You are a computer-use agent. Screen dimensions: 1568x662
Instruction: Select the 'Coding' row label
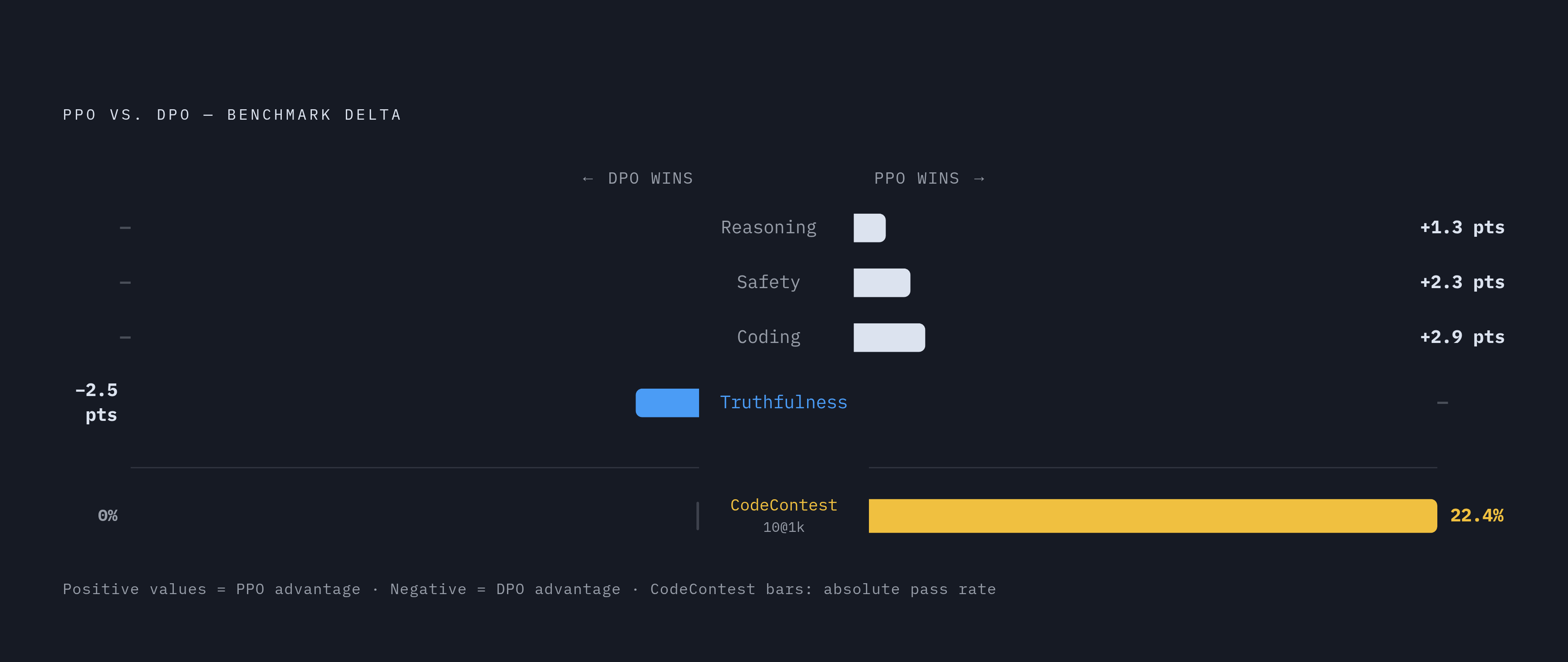(768, 337)
